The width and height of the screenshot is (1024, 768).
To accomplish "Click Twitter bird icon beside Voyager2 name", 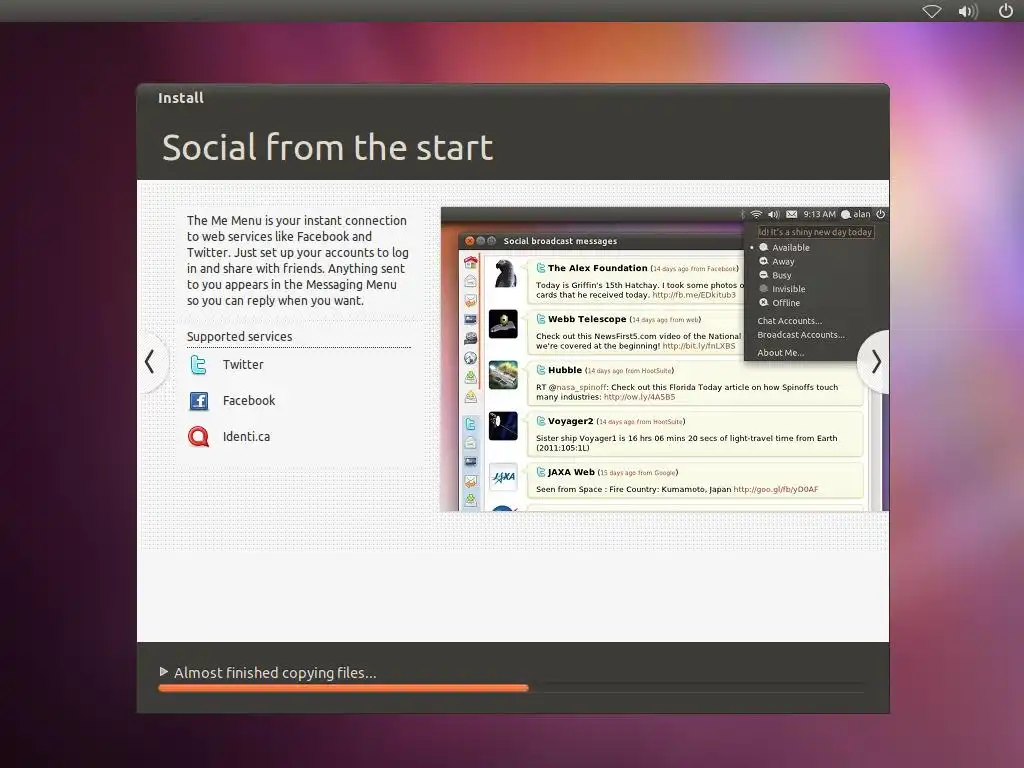I will tap(541, 421).
